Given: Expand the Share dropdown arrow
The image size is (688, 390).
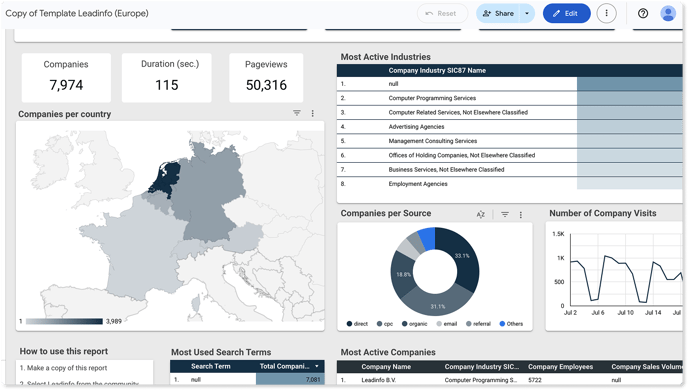Looking at the screenshot, I should (527, 14).
